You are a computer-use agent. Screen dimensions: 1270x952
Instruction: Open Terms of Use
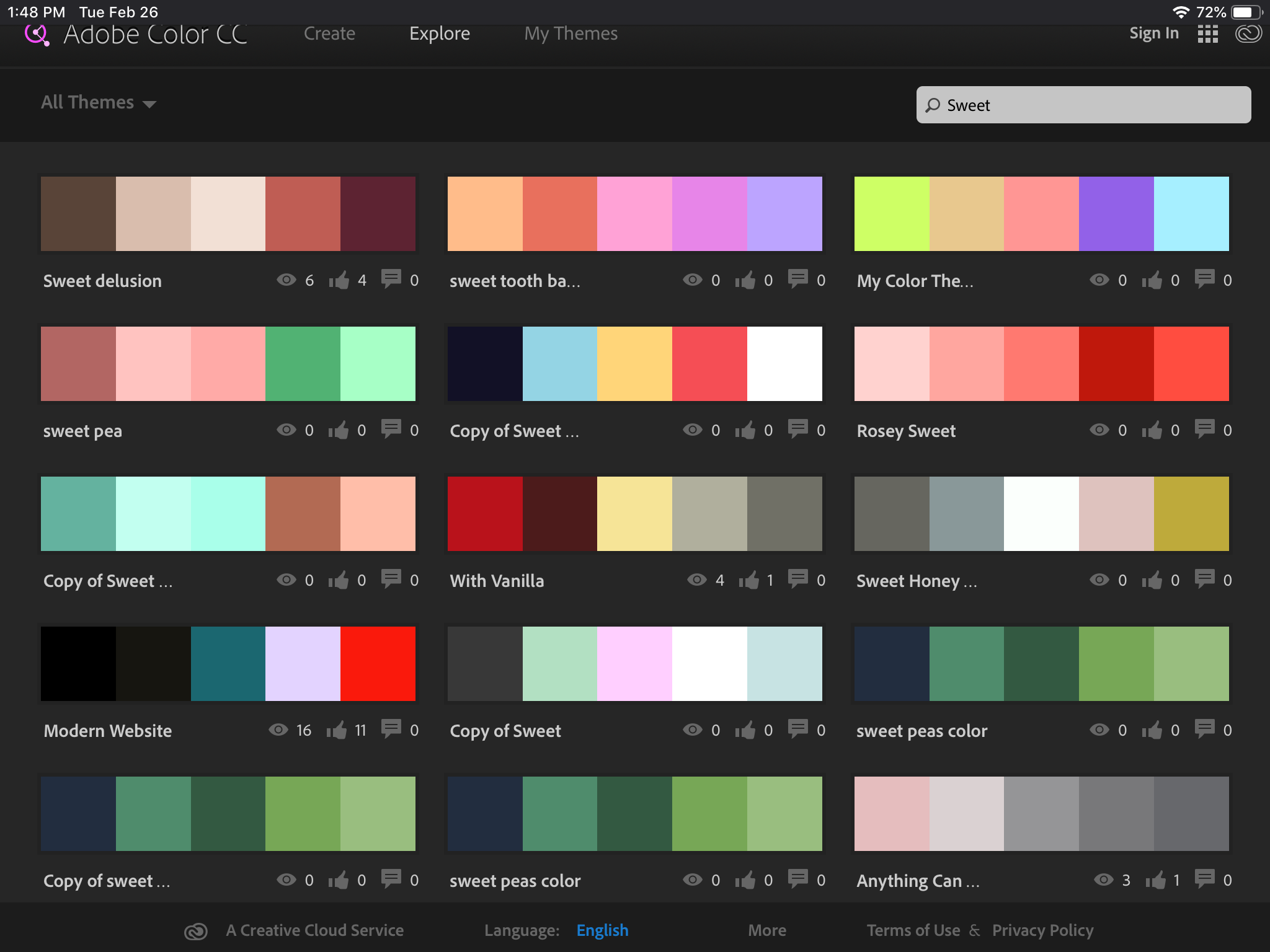pyautogui.click(x=913, y=930)
